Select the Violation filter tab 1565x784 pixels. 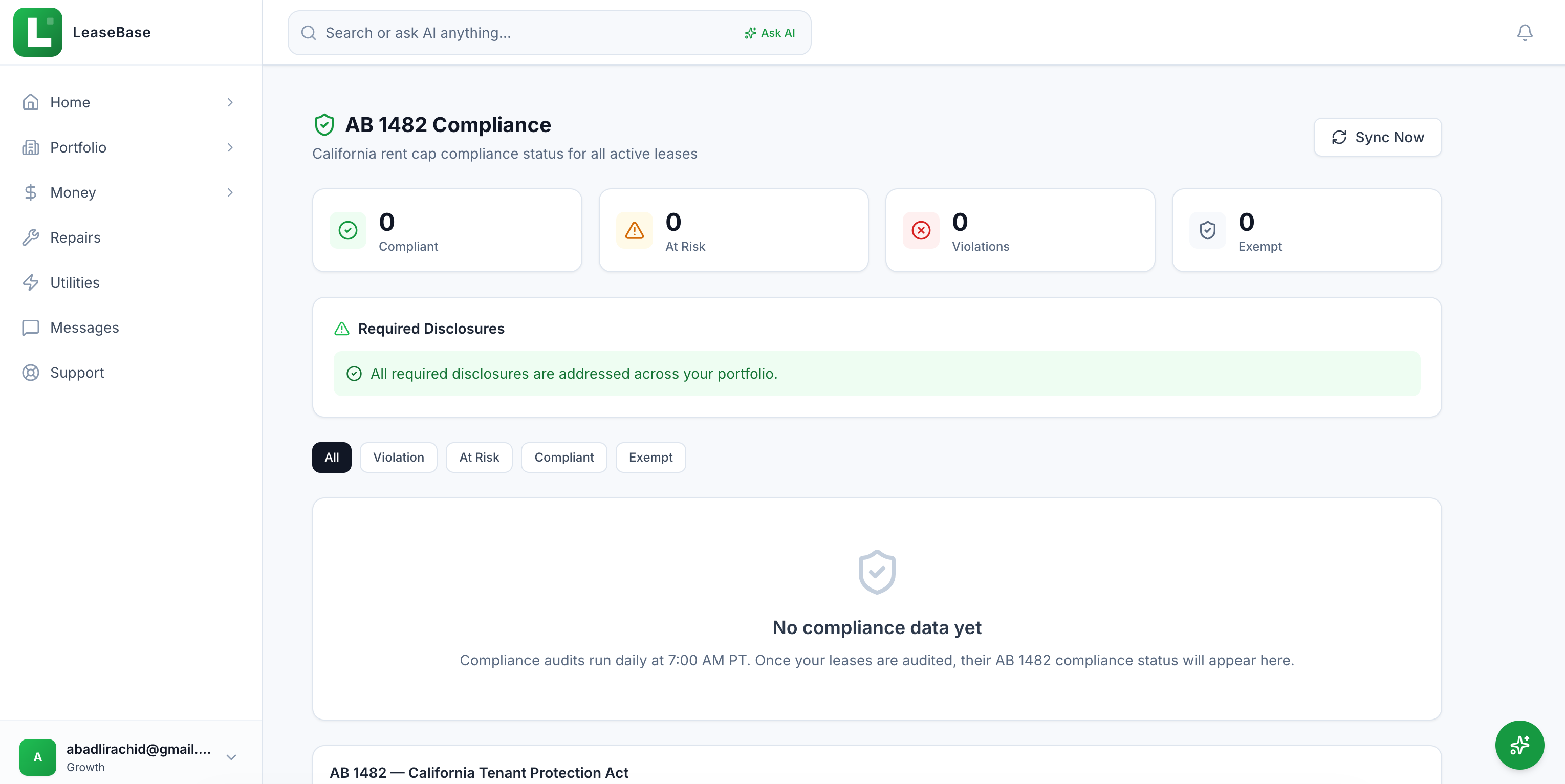click(399, 458)
